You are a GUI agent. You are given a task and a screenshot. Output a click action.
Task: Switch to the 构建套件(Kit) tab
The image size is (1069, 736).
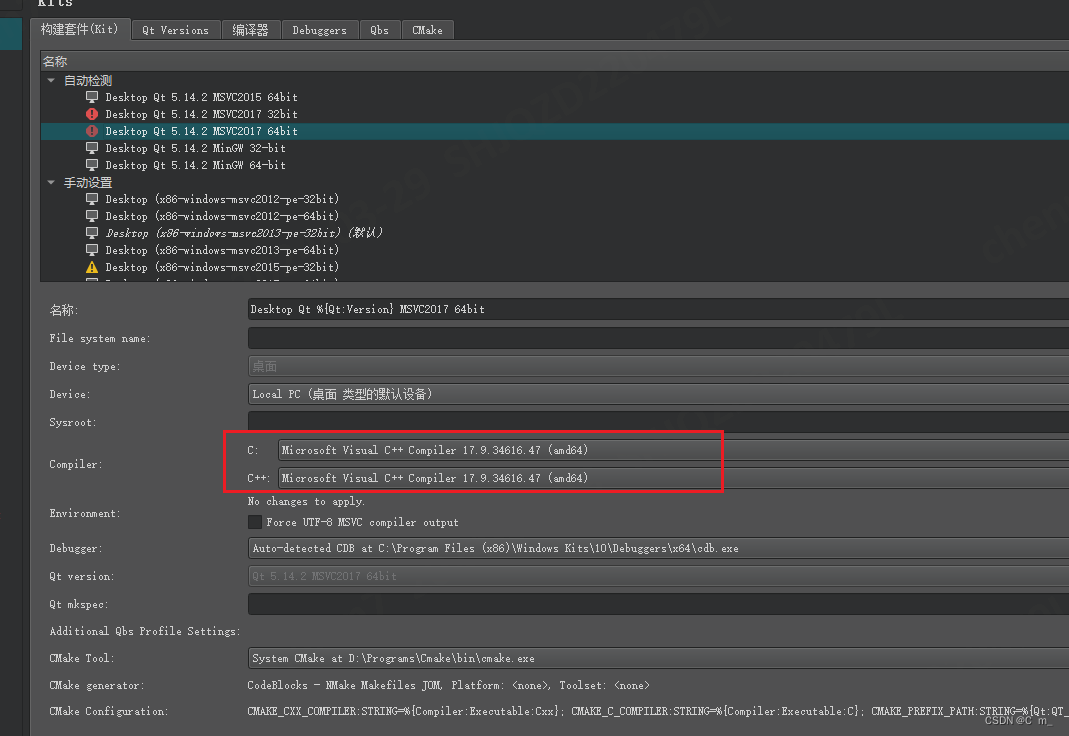pyautogui.click(x=80, y=29)
